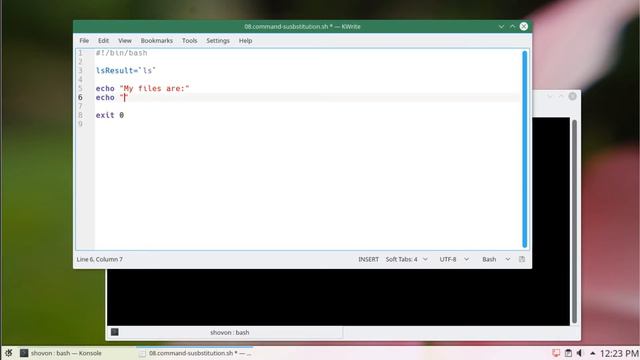The image size is (640, 360).
Task: Click the #!/bin/bash shebang line
Action: point(121,53)
